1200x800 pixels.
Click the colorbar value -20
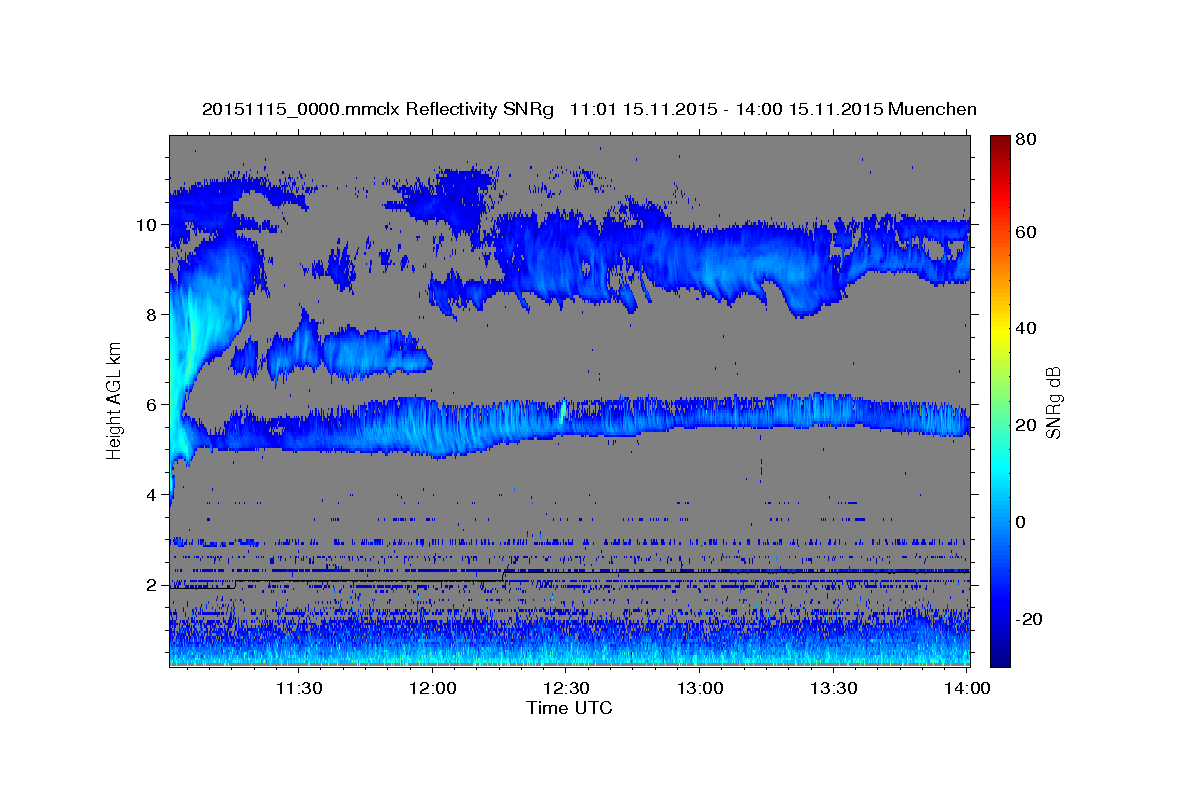(1028, 619)
